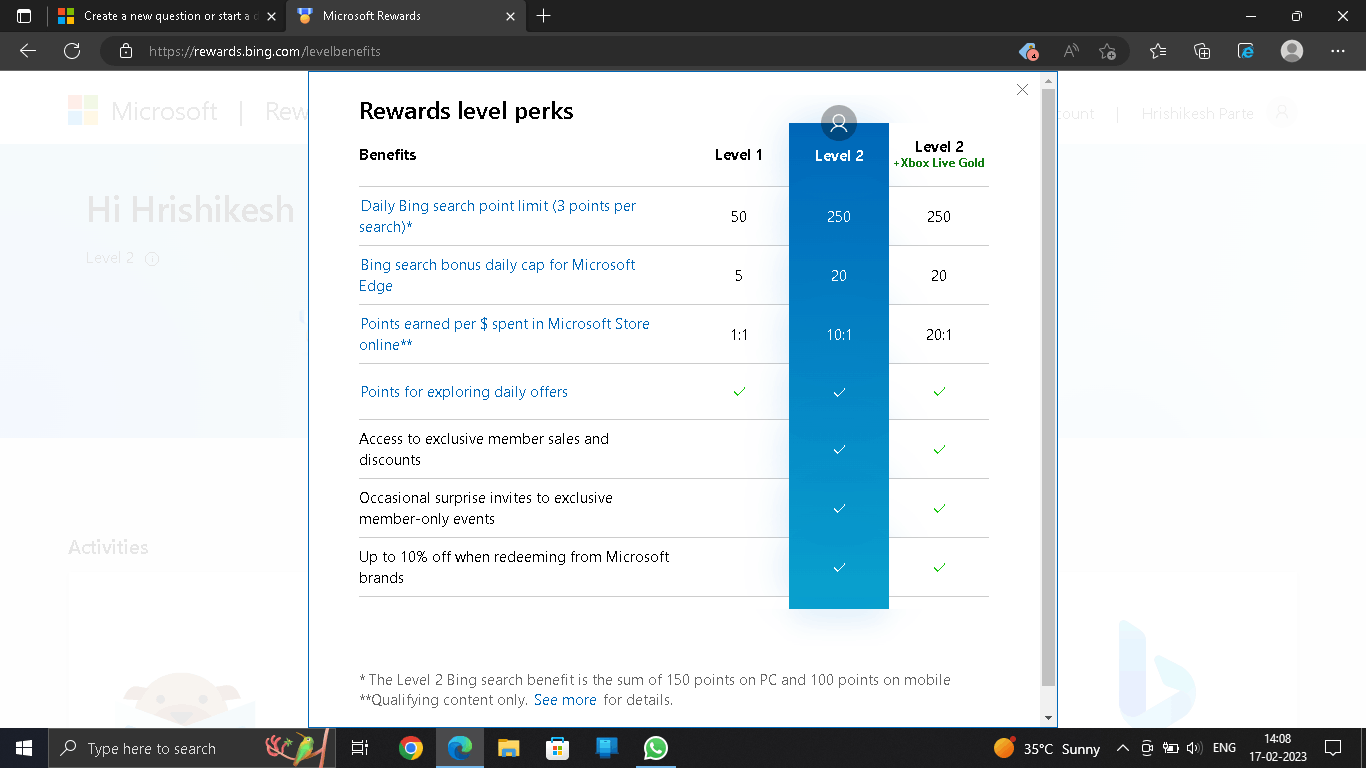The width and height of the screenshot is (1366, 768).
Task: Open the Windows Start menu
Action: pyautogui.click(x=24, y=748)
